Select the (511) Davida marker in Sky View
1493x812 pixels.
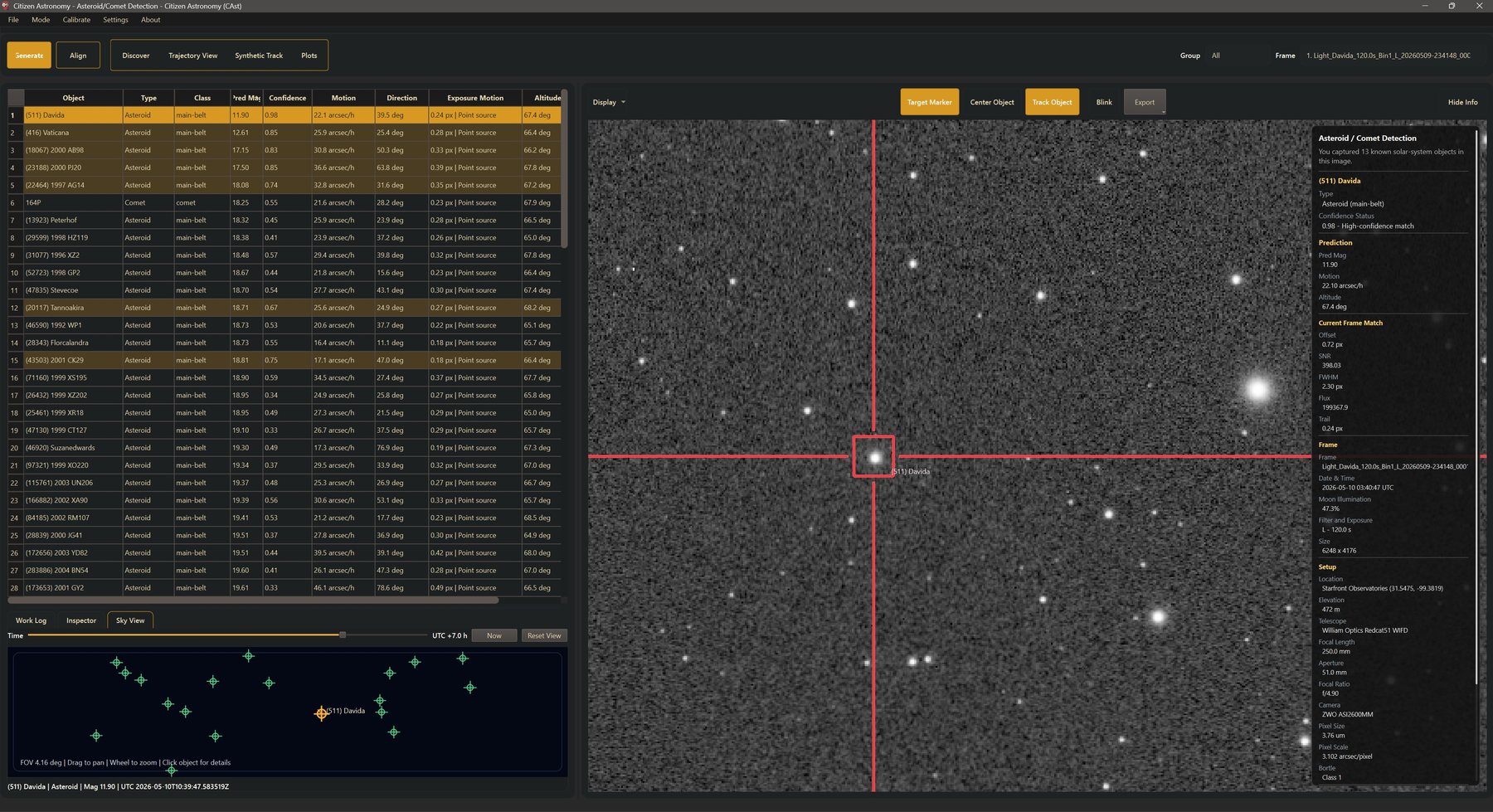tap(321, 713)
